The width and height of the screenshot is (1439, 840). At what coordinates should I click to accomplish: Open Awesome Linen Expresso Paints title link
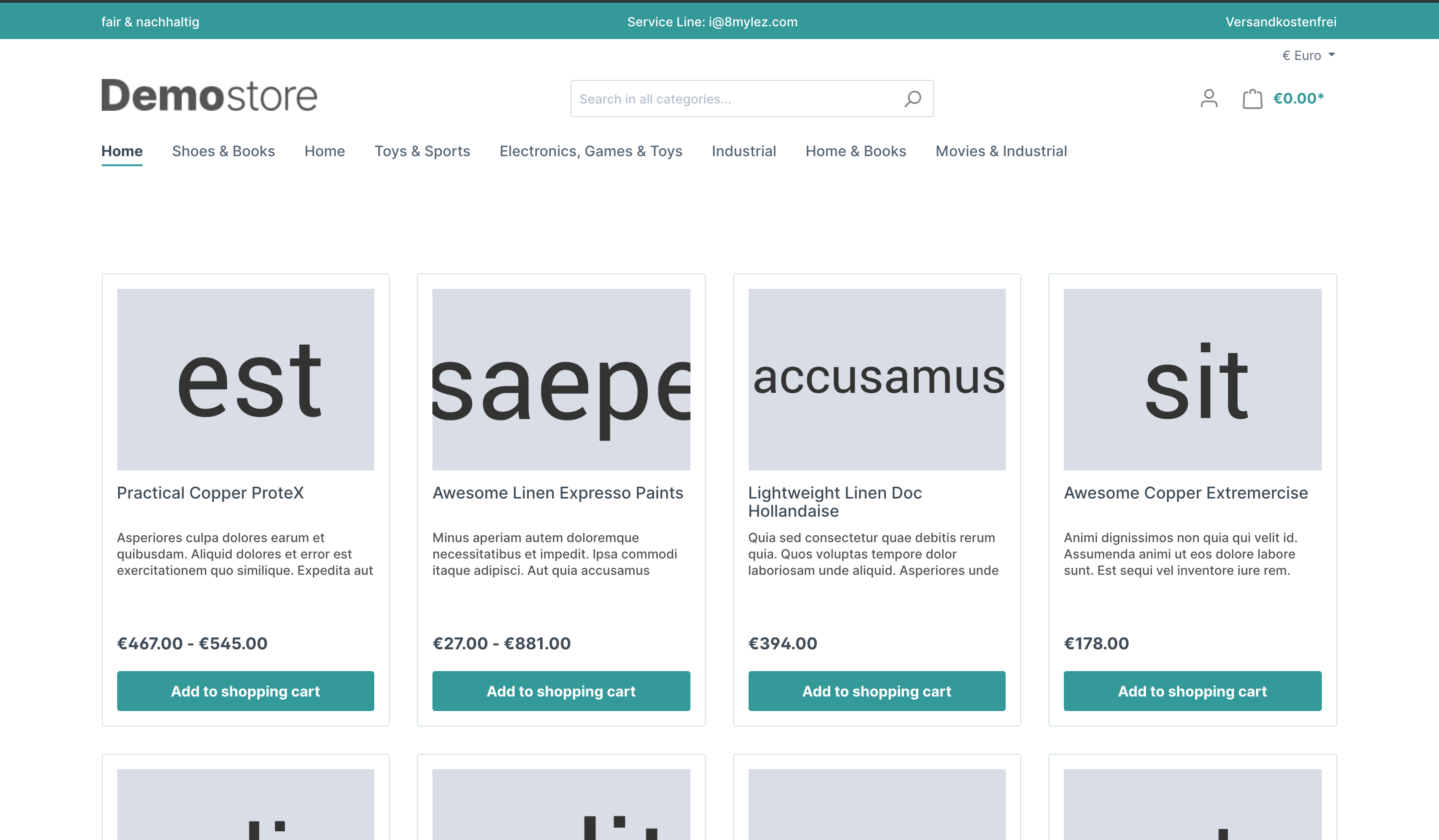(x=557, y=493)
